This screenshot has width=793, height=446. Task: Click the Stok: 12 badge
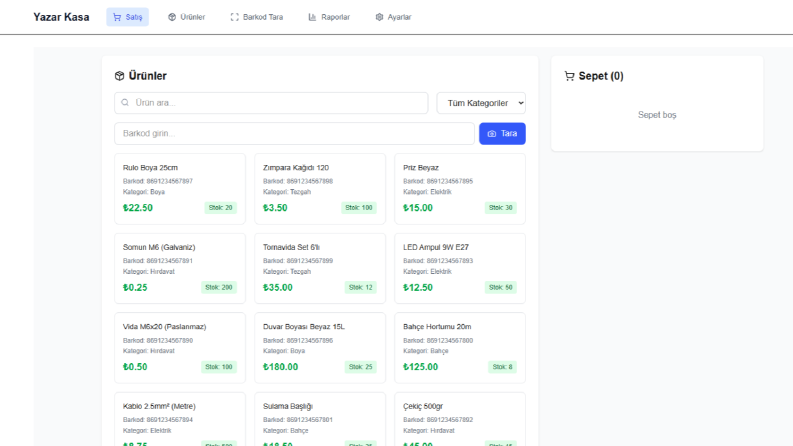click(x=361, y=287)
